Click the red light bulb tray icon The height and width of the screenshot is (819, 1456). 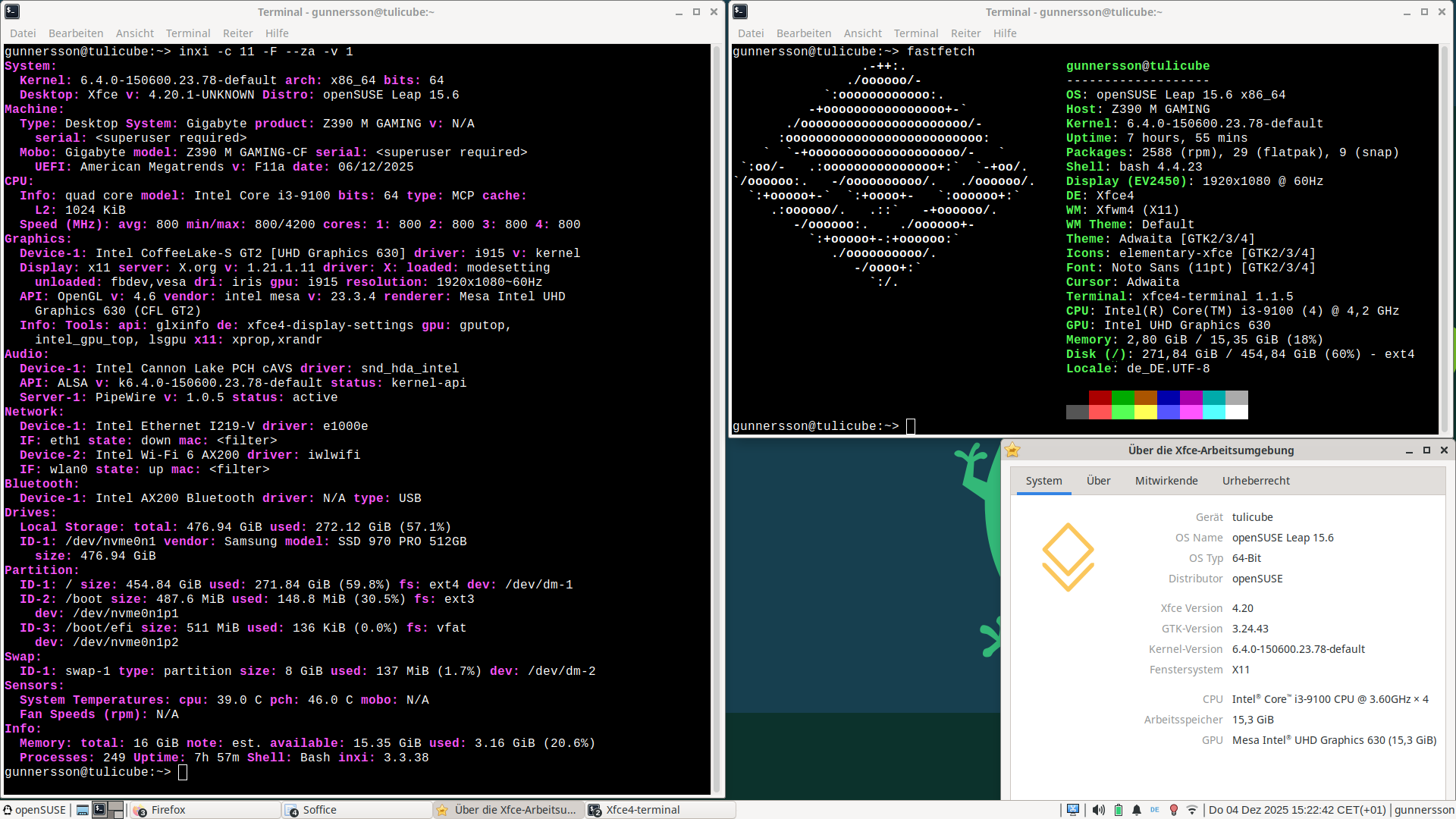[x=1174, y=810]
